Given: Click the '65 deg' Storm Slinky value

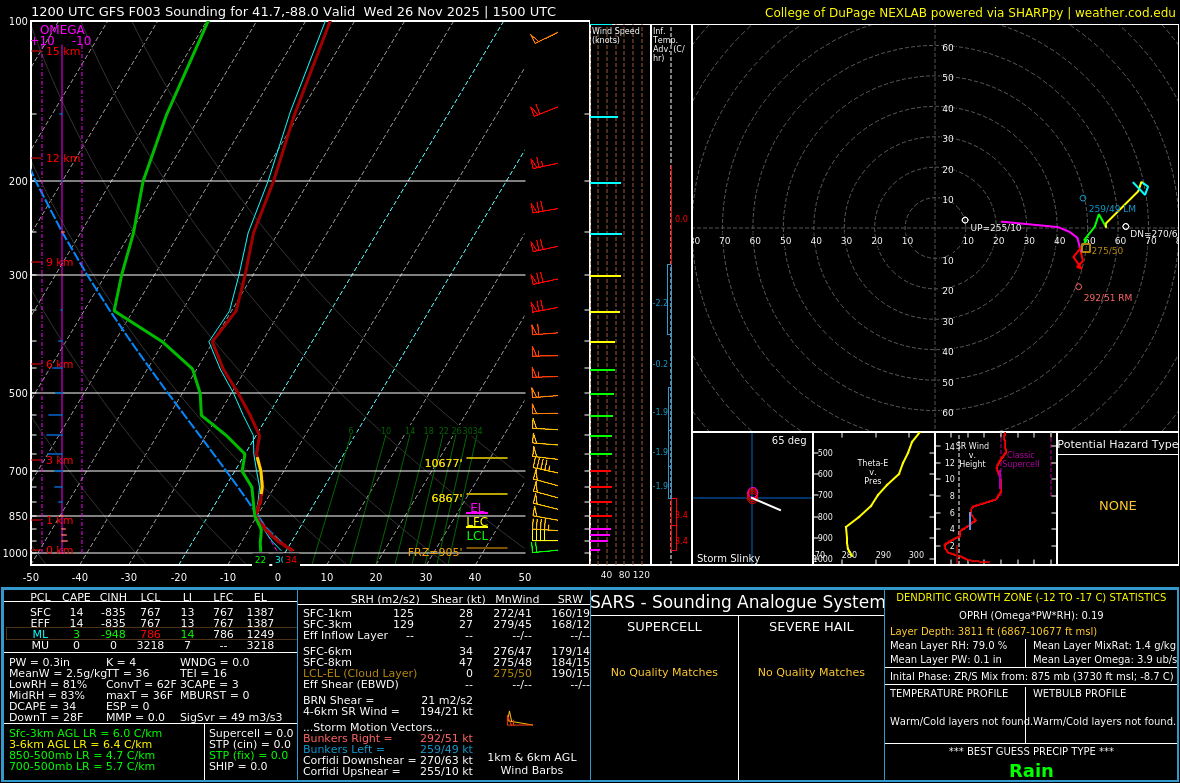Looking at the screenshot, I should click(789, 440).
